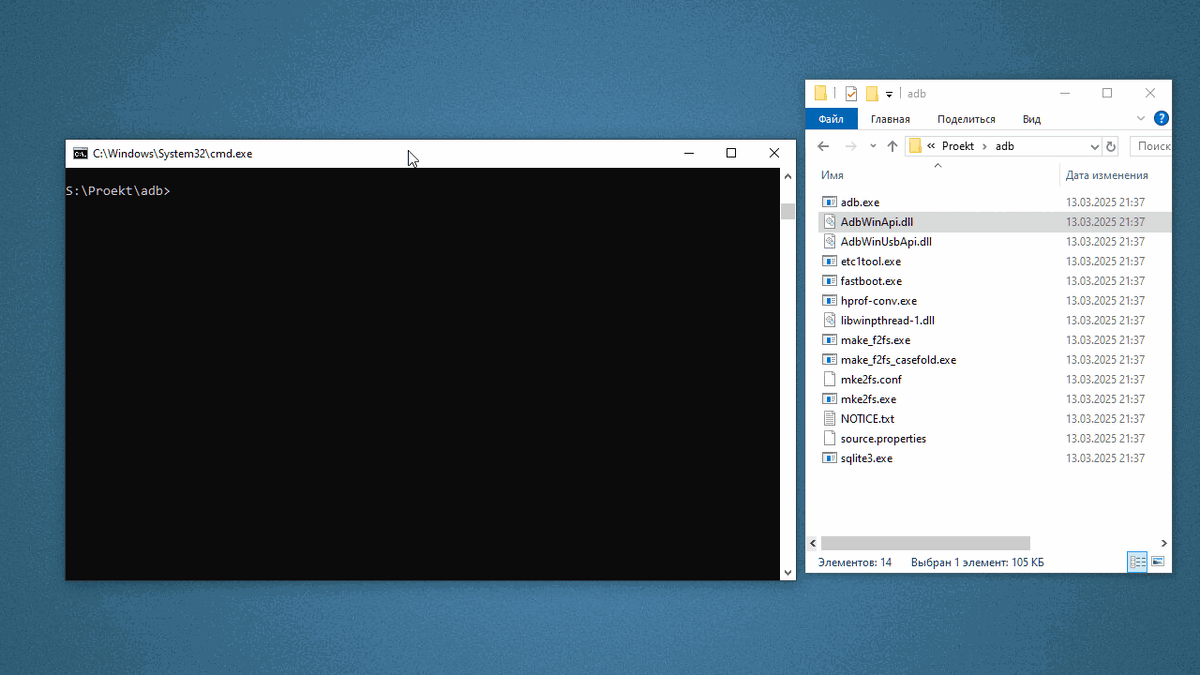Click the Explorer horizontal scrollbar thumb
Screen dimensions: 1200x675
925,543
